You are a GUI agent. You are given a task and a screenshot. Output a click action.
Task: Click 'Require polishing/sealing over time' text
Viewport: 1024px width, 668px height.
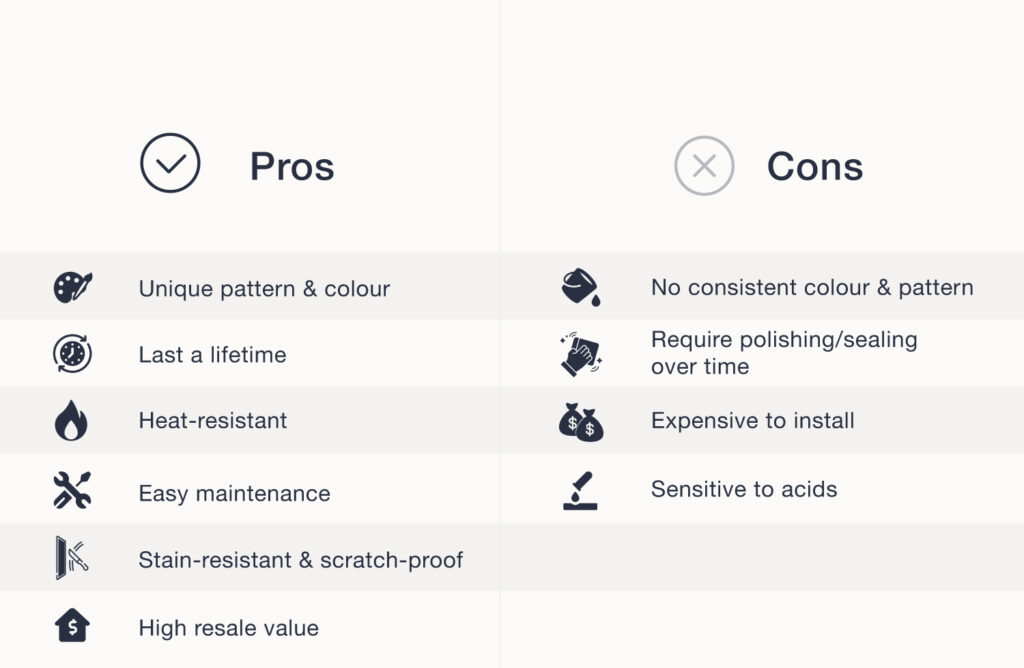click(784, 353)
